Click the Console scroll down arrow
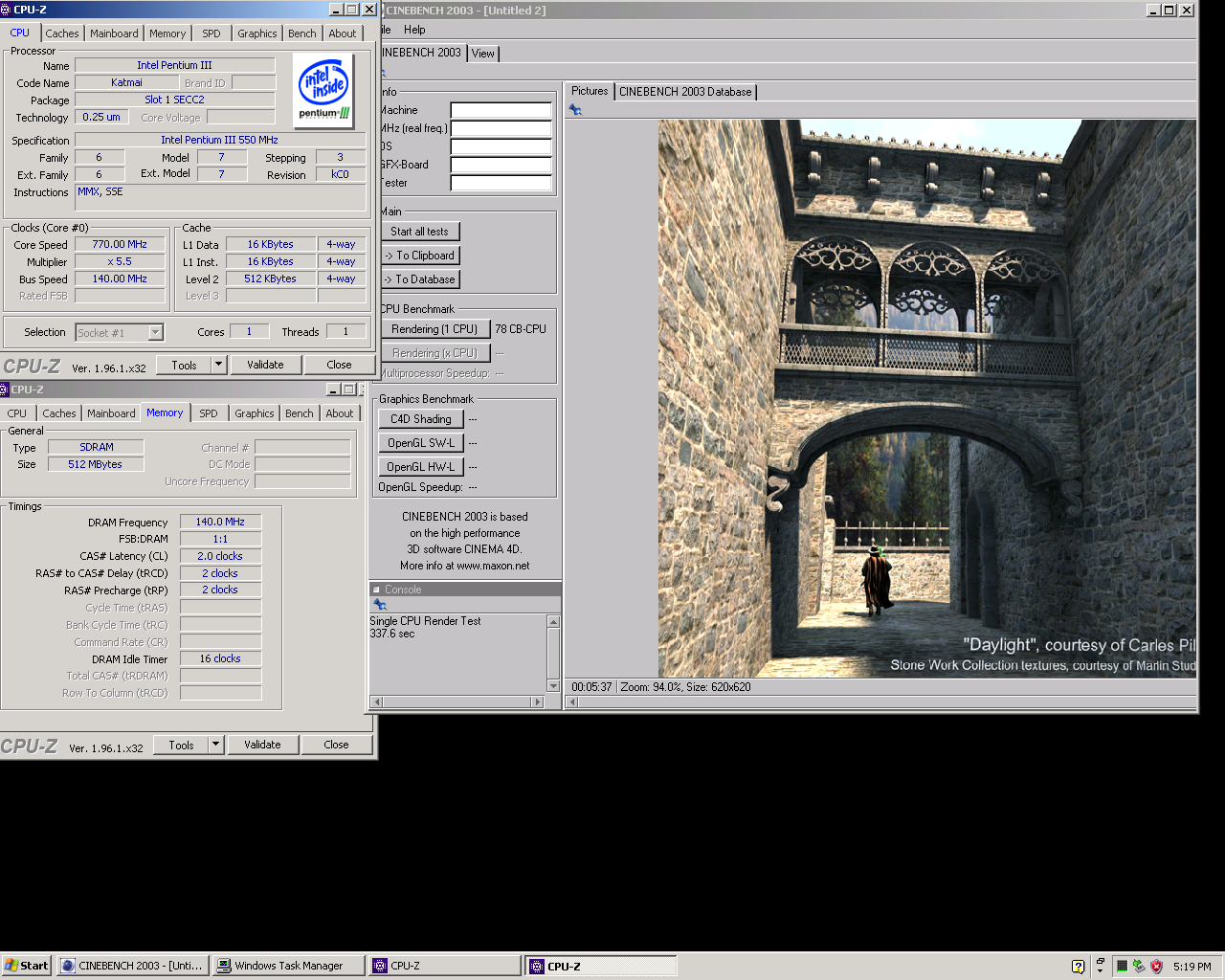 click(x=553, y=685)
